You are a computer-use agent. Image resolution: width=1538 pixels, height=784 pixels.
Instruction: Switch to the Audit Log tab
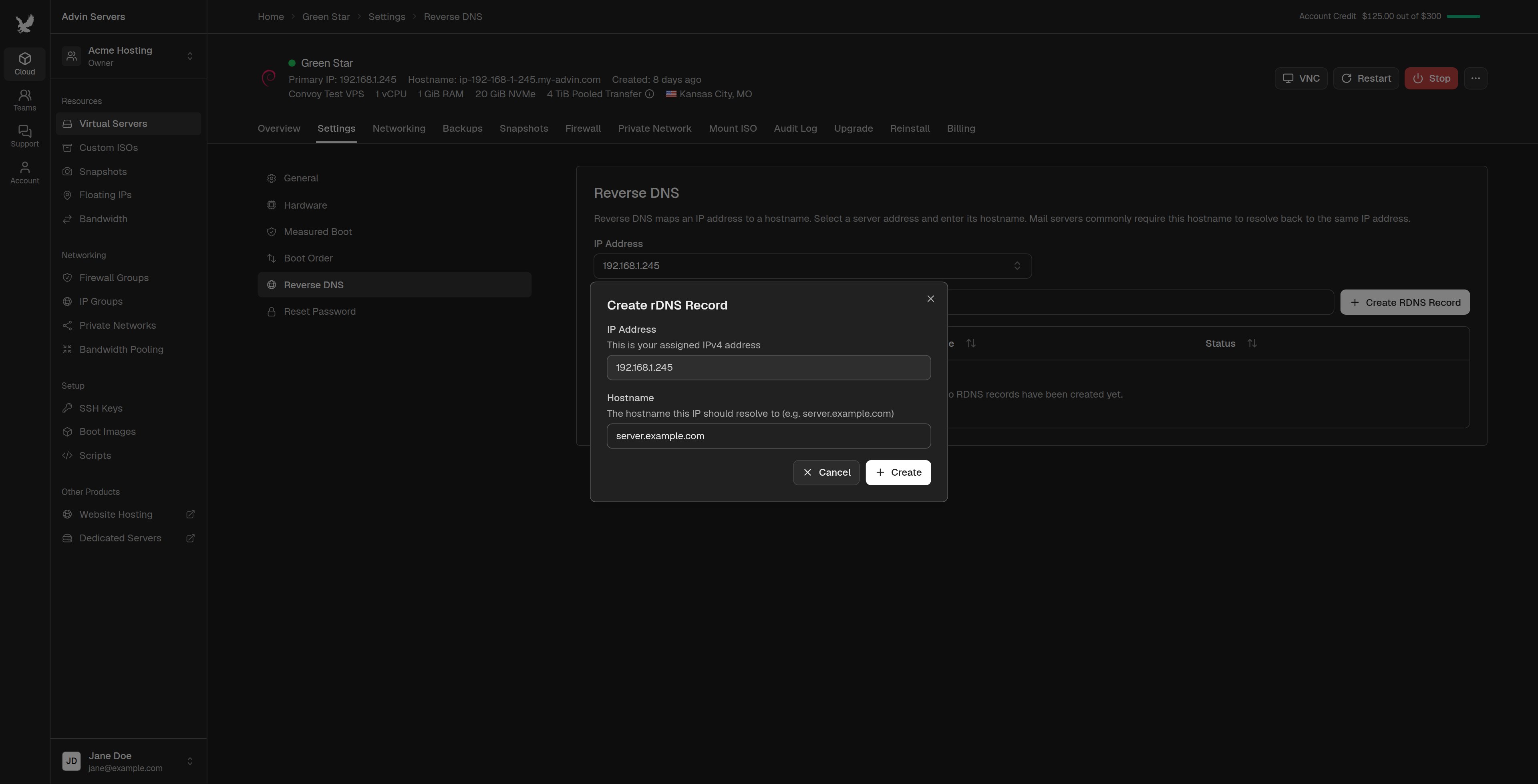pos(795,129)
